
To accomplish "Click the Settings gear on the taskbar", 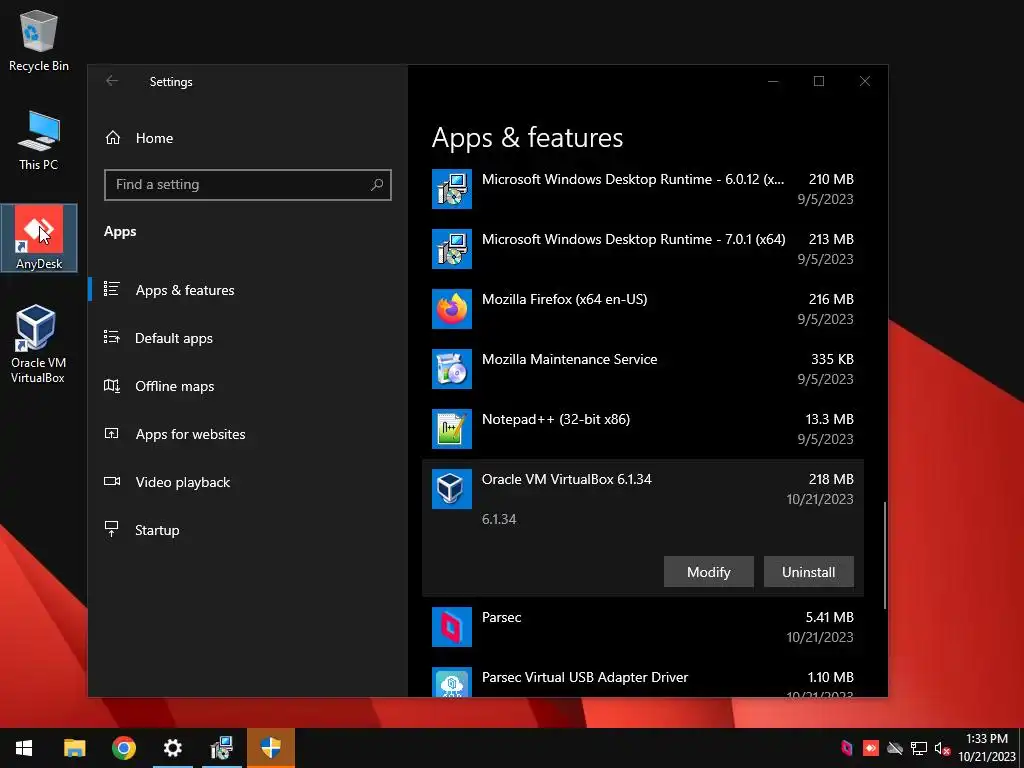I will point(172,748).
